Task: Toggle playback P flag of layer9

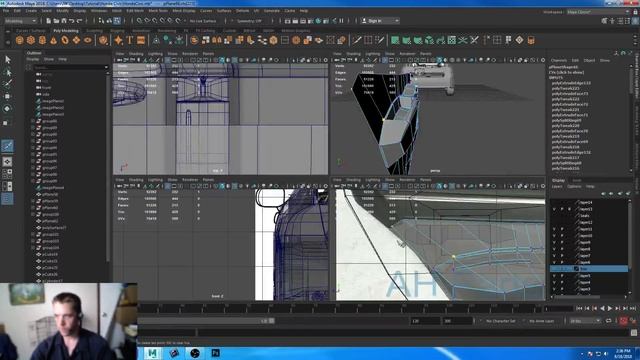Action: (562, 242)
